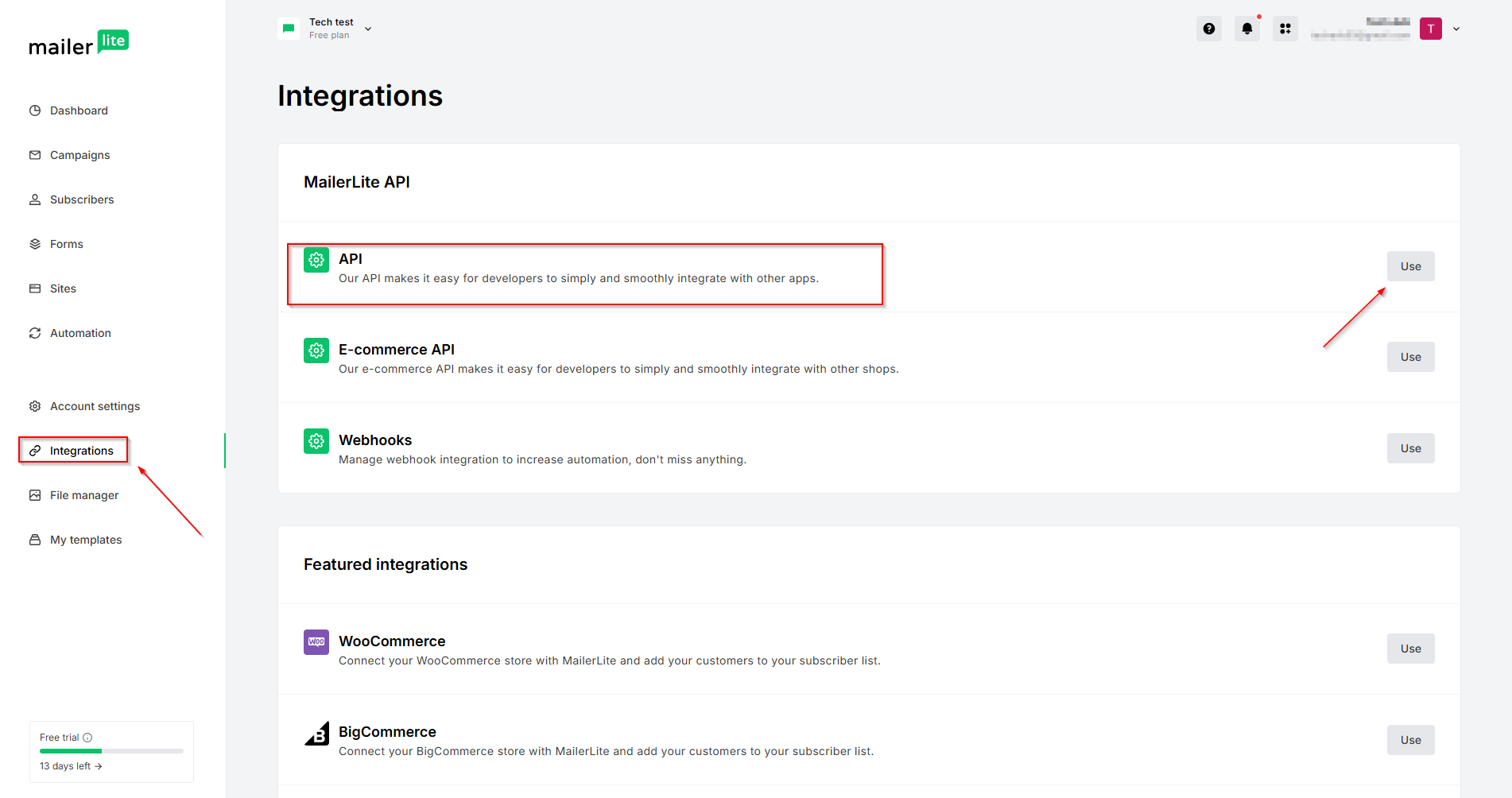This screenshot has height=798, width=1512.
Task: Click Use button for E-commerce API
Action: [1411, 357]
